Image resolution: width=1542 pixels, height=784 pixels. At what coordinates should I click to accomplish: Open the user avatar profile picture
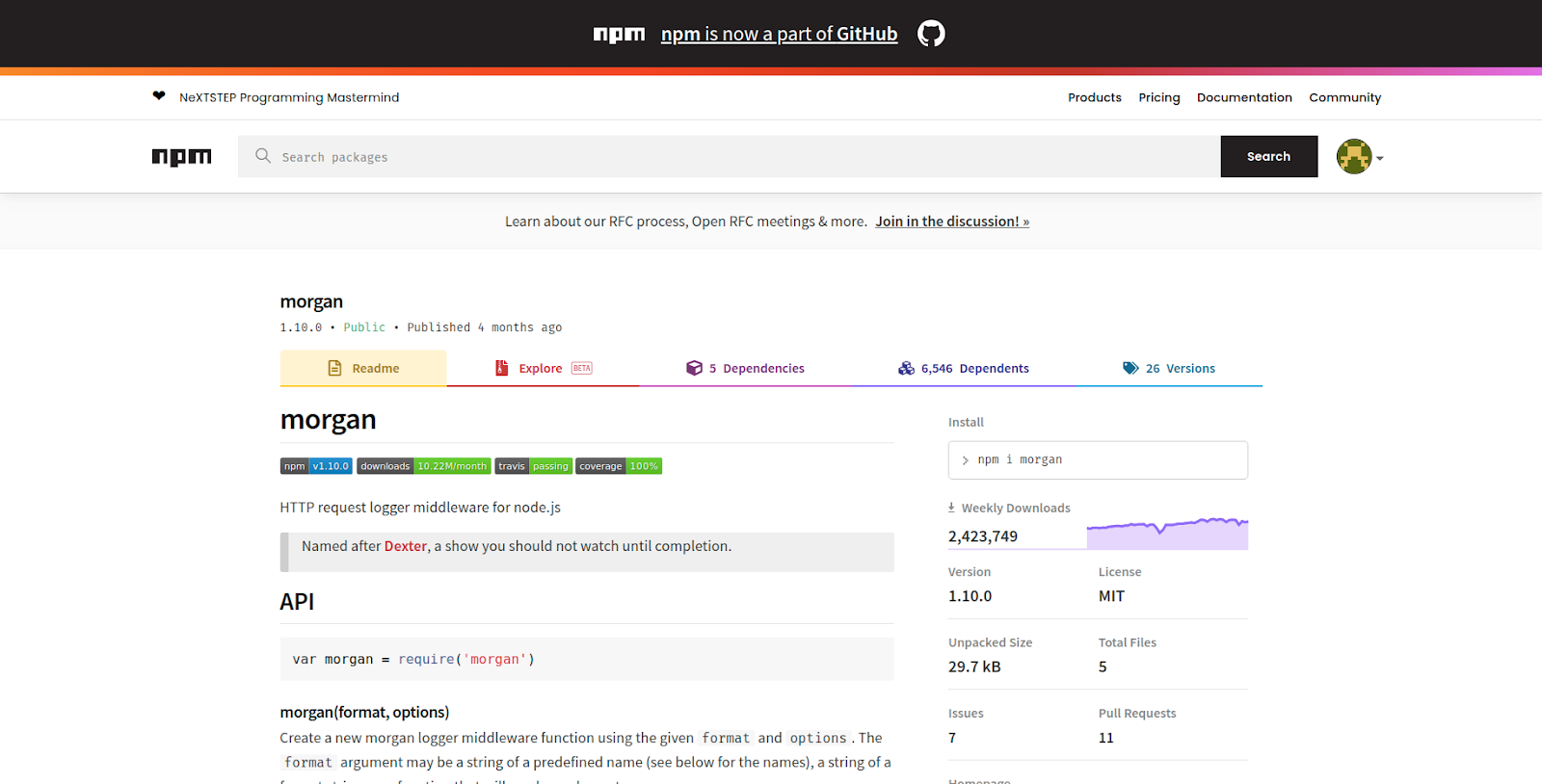tap(1354, 156)
